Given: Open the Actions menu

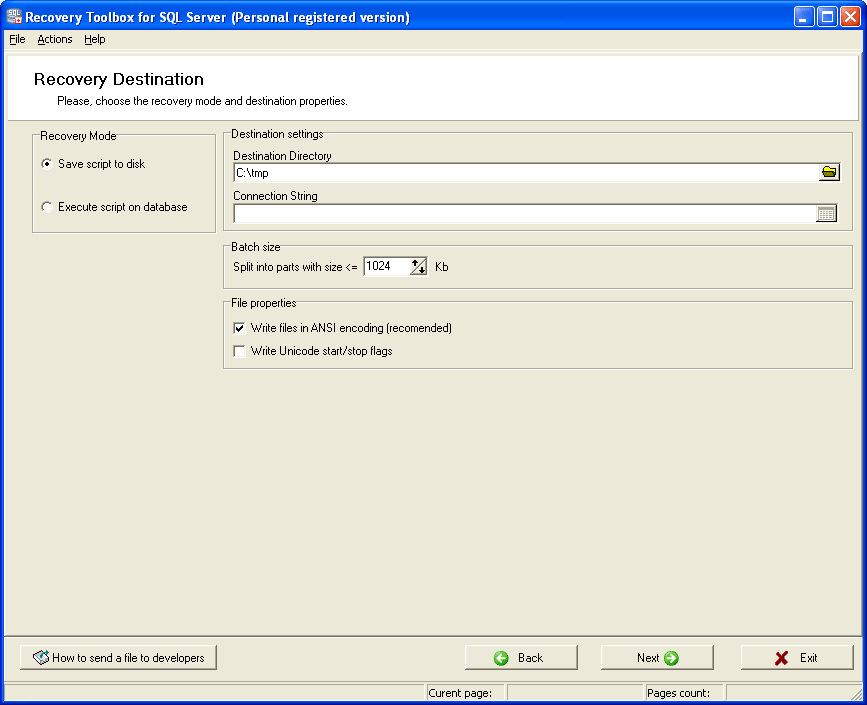Looking at the screenshot, I should click(55, 39).
